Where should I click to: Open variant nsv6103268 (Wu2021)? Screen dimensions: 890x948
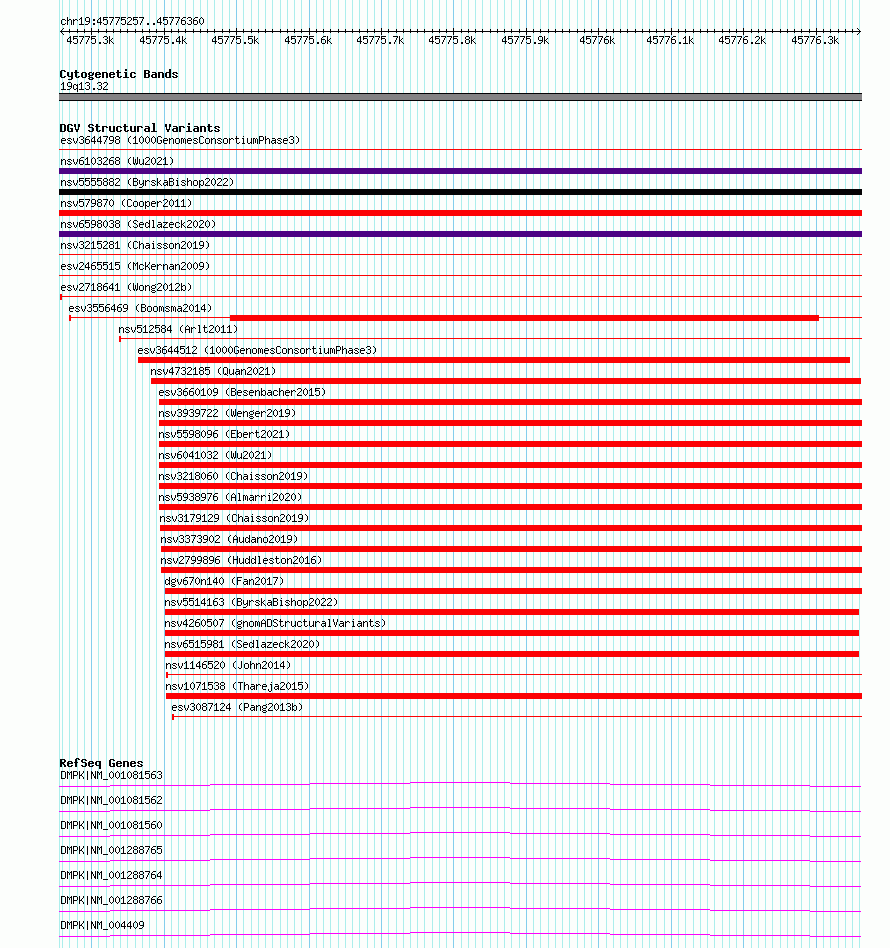coord(117,161)
